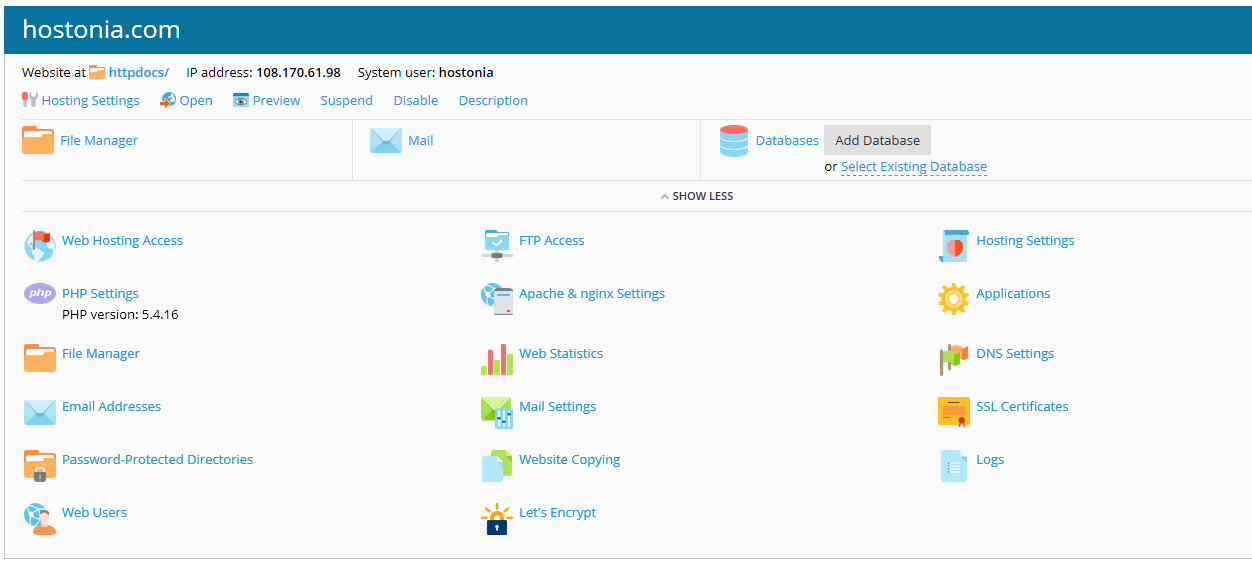Open the httpdocs/ directory link
1252x569 pixels.
tap(138, 72)
